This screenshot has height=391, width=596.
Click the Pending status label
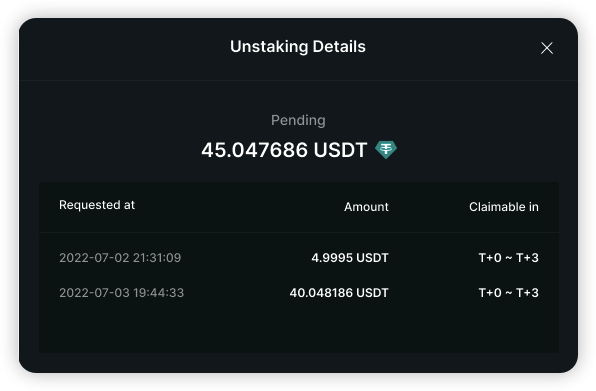[298, 120]
